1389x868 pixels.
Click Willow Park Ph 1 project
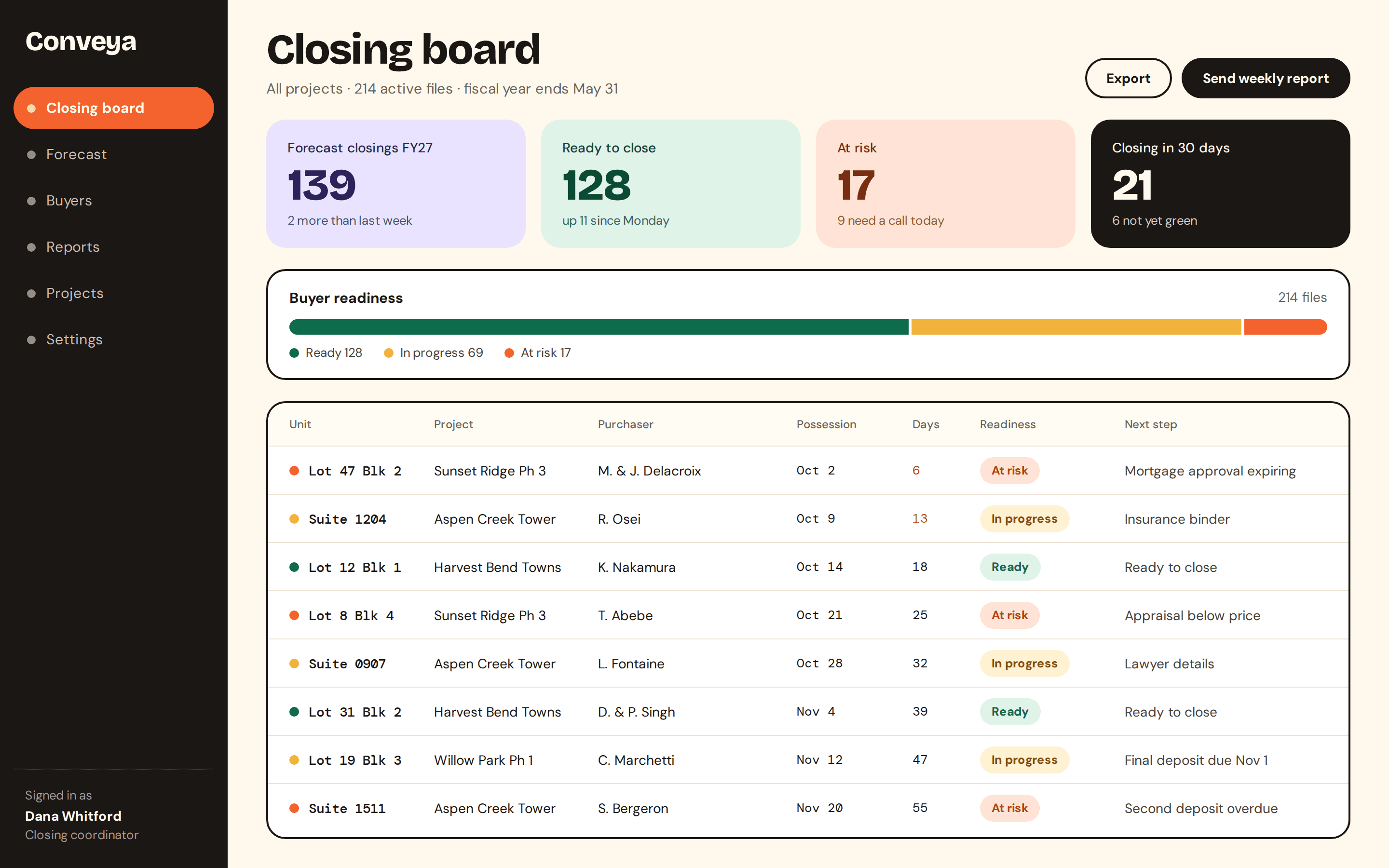click(x=483, y=760)
